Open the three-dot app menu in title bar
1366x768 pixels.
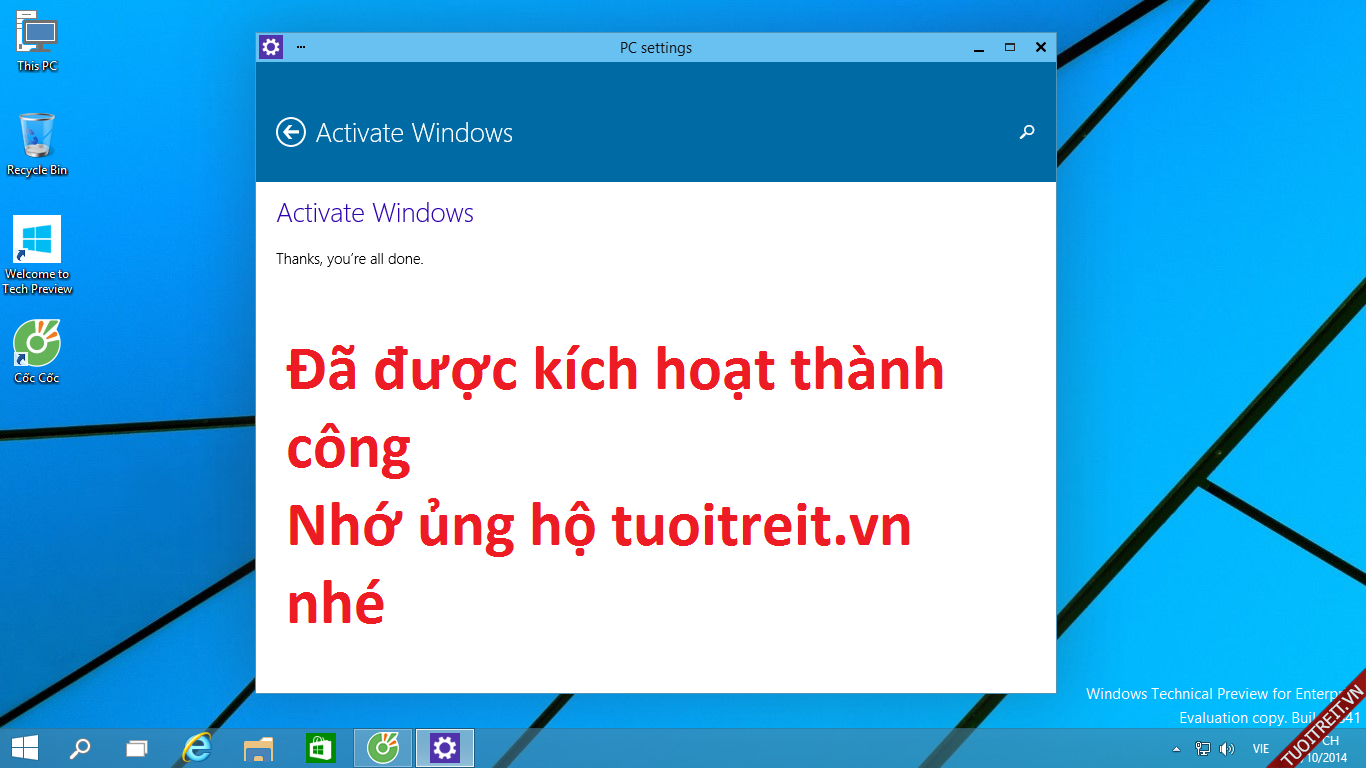(x=301, y=47)
